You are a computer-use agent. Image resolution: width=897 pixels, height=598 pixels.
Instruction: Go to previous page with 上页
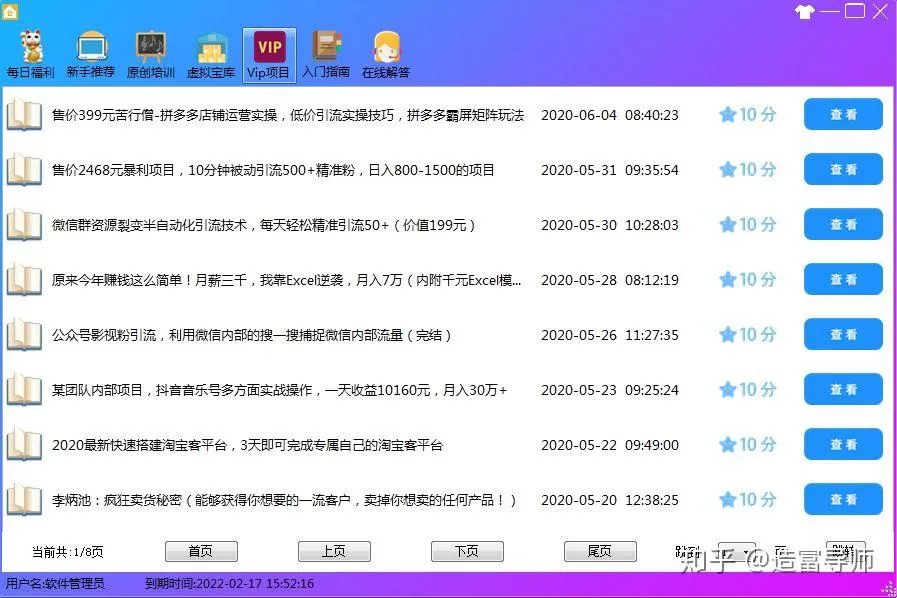point(334,551)
